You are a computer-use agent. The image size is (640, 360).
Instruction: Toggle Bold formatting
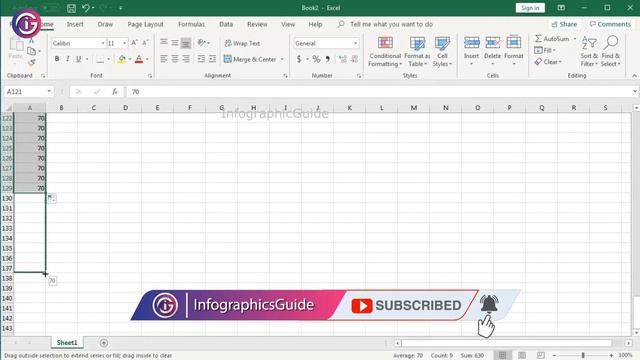57,59
